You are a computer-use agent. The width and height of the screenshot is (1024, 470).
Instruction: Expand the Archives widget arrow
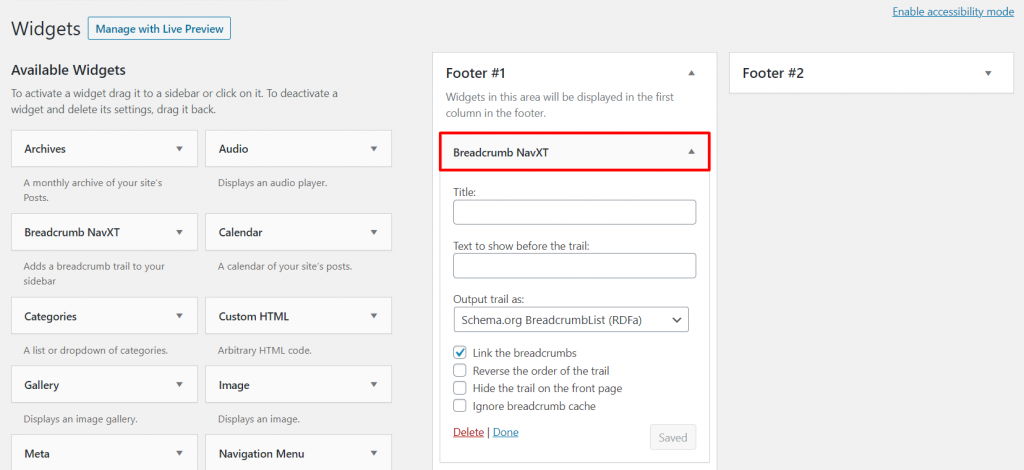179,149
